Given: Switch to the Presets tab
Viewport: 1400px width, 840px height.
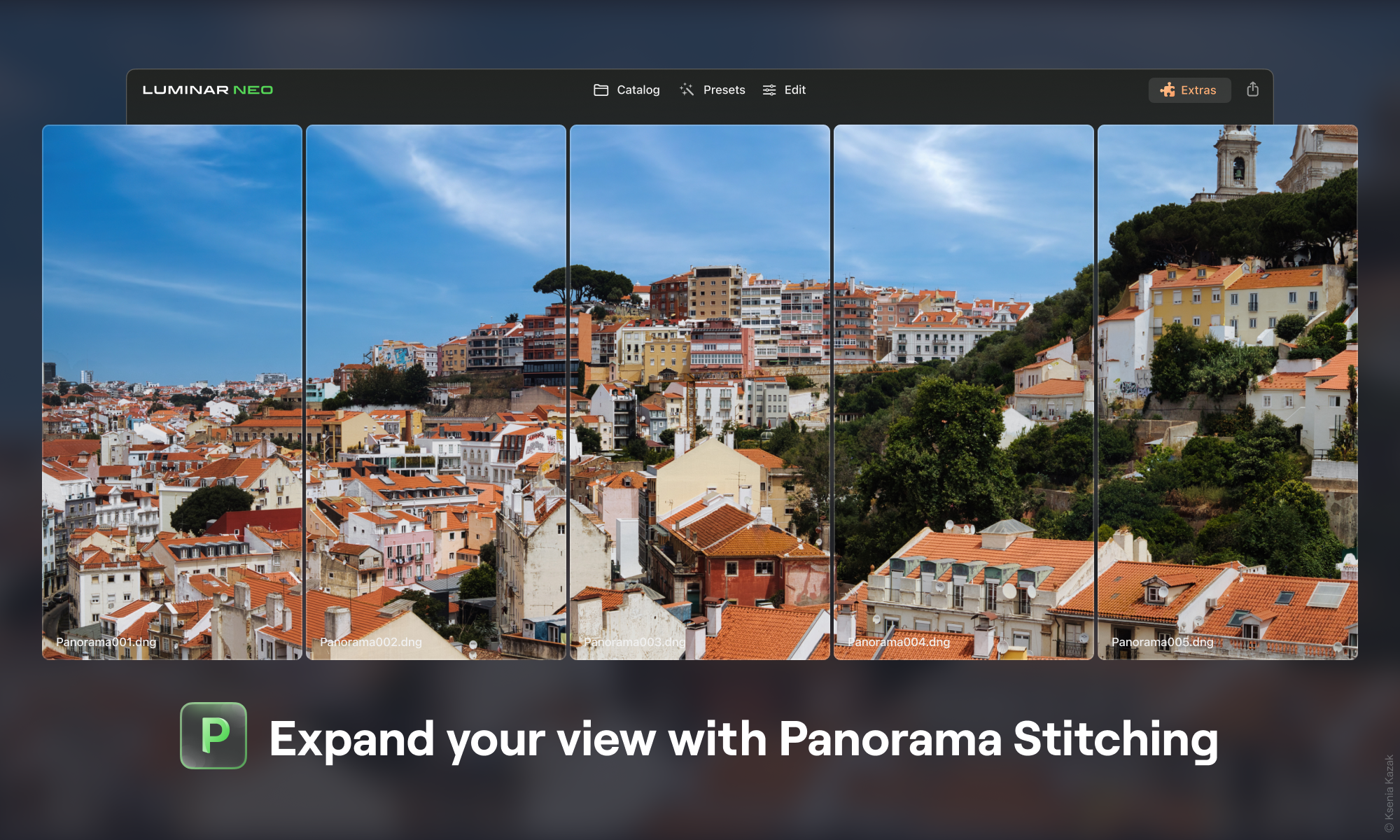Looking at the screenshot, I should pyautogui.click(x=724, y=90).
